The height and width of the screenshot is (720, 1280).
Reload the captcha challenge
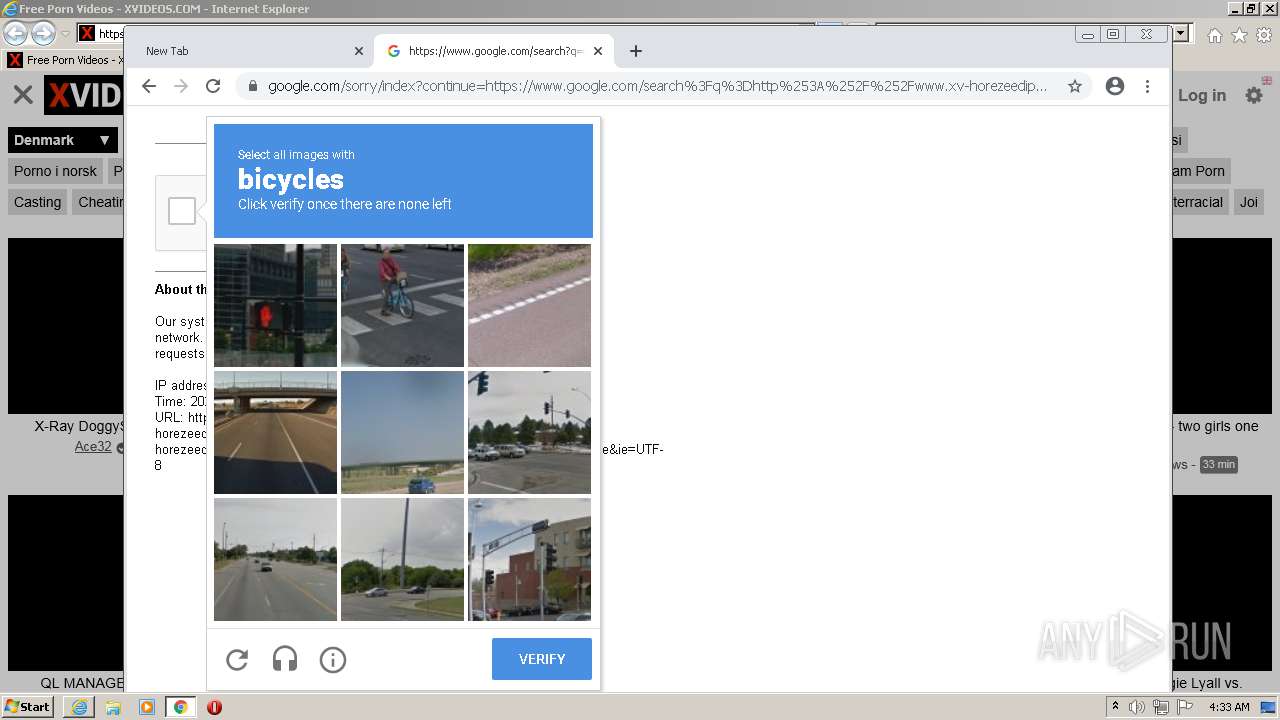pos(237,659)
